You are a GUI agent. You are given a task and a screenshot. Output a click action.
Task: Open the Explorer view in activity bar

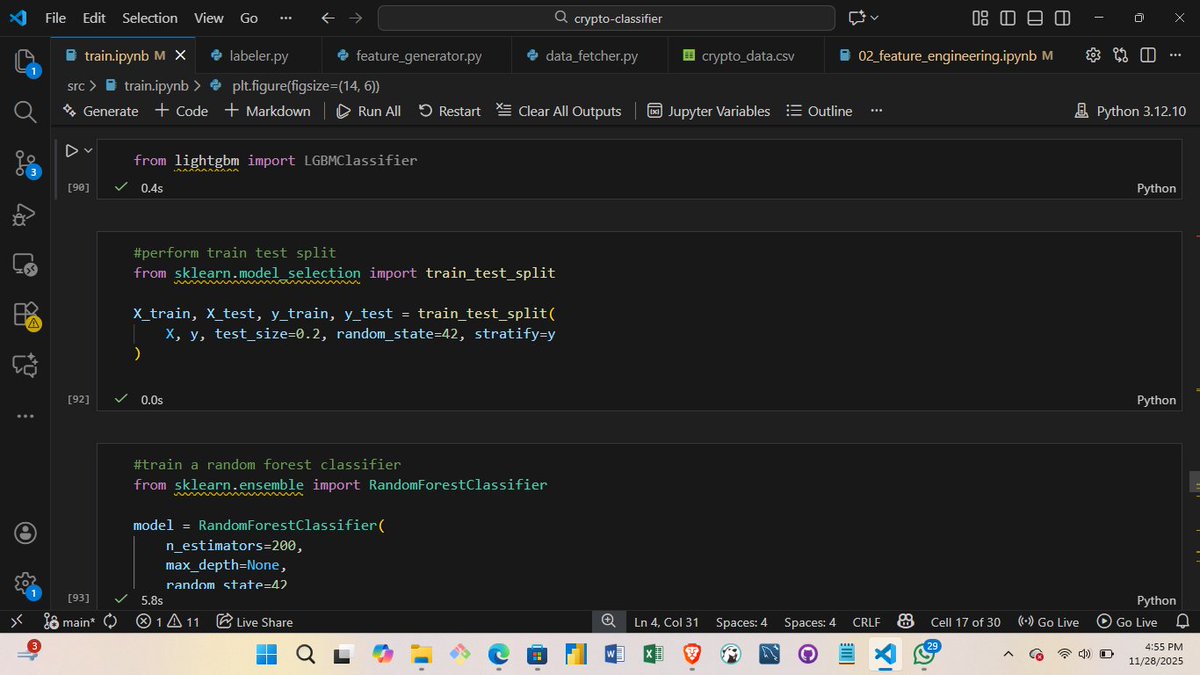(x=26, y=62)
